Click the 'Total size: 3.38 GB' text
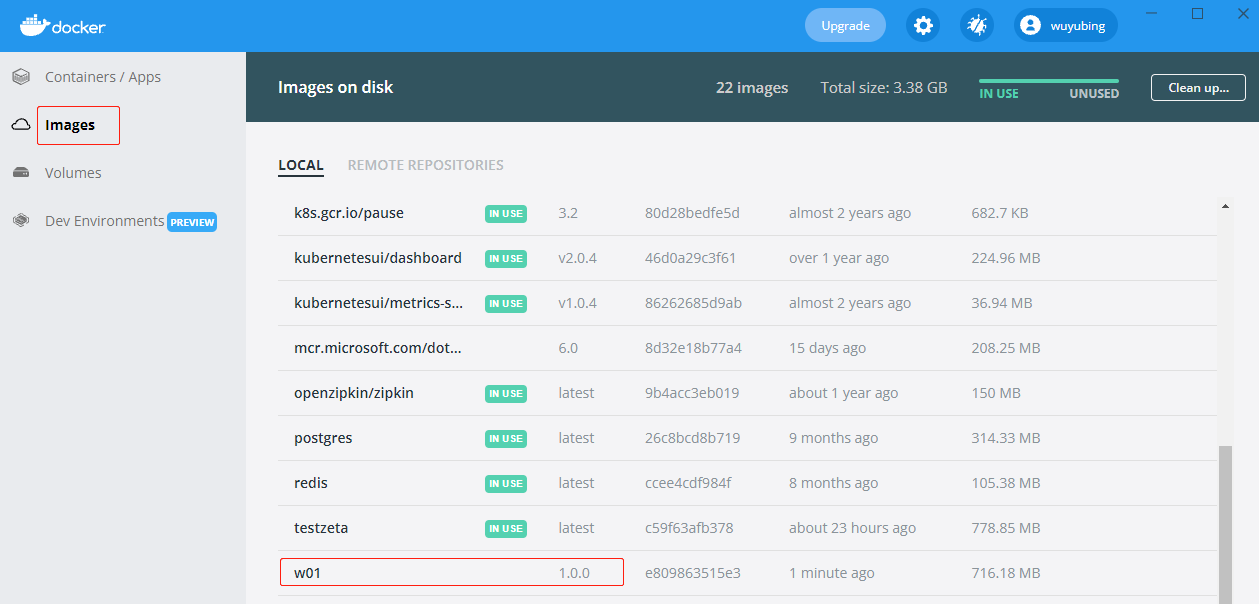Screen dimensions: 1259x604 point(884,88)
